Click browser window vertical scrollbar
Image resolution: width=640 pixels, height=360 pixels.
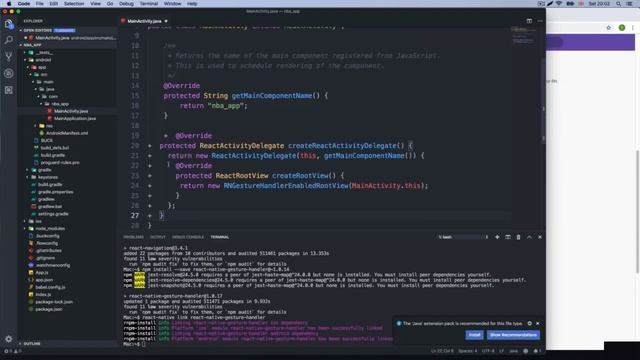click(637, 212)
